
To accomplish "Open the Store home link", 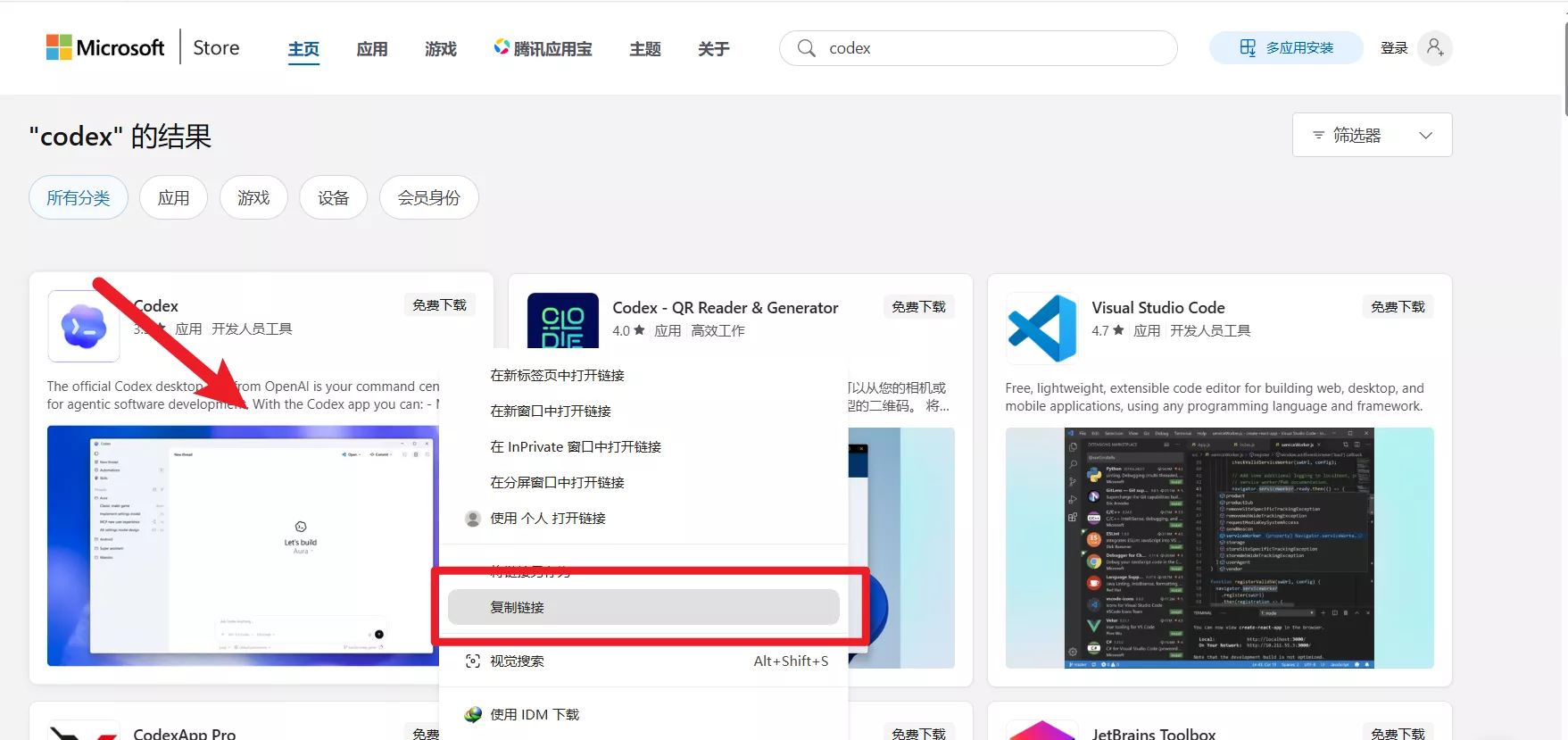I will [x=216, y=47].
